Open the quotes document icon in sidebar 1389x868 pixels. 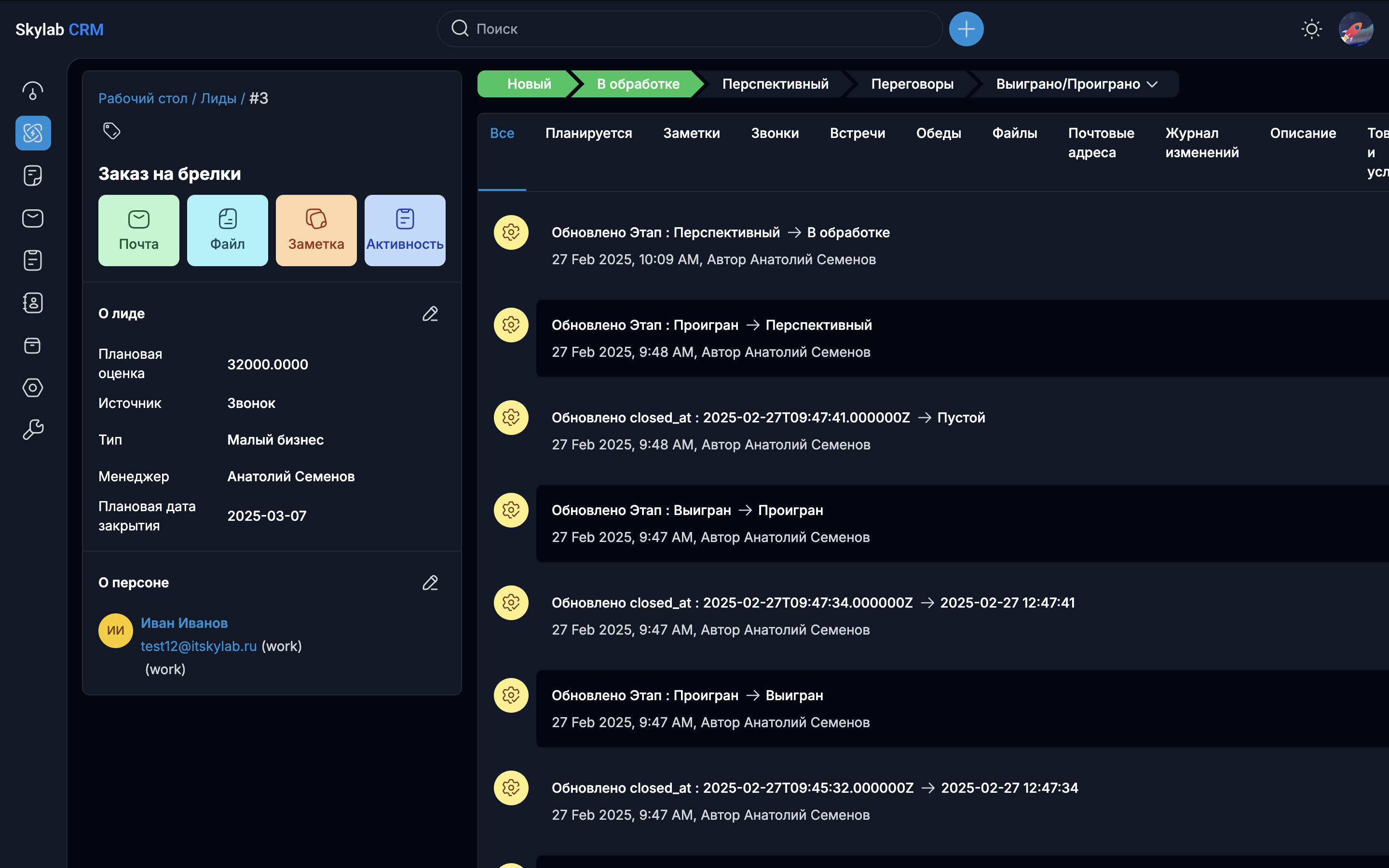coord(33,176)
